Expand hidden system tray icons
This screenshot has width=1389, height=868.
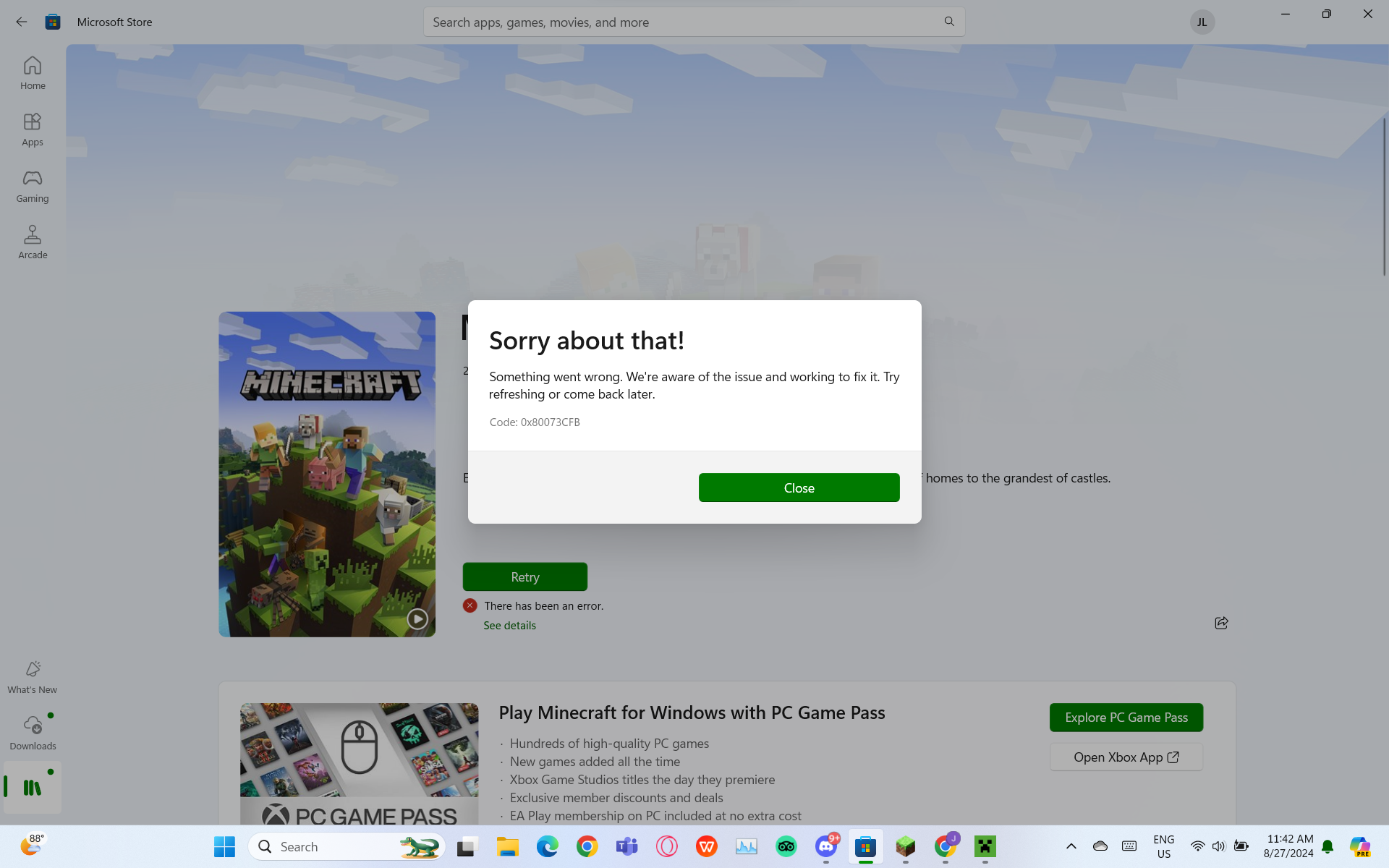click(1071, 846)
